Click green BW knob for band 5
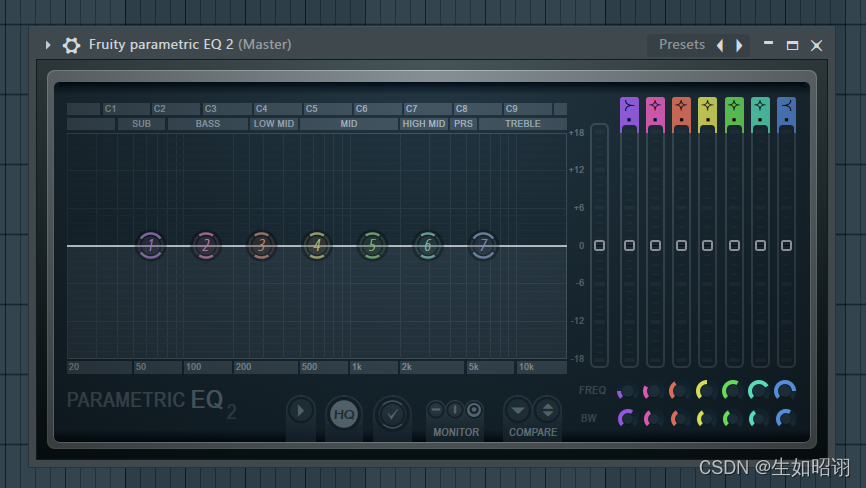Viewport: 866px width, 488px height. pyautogui.click(x=732, y=418)
